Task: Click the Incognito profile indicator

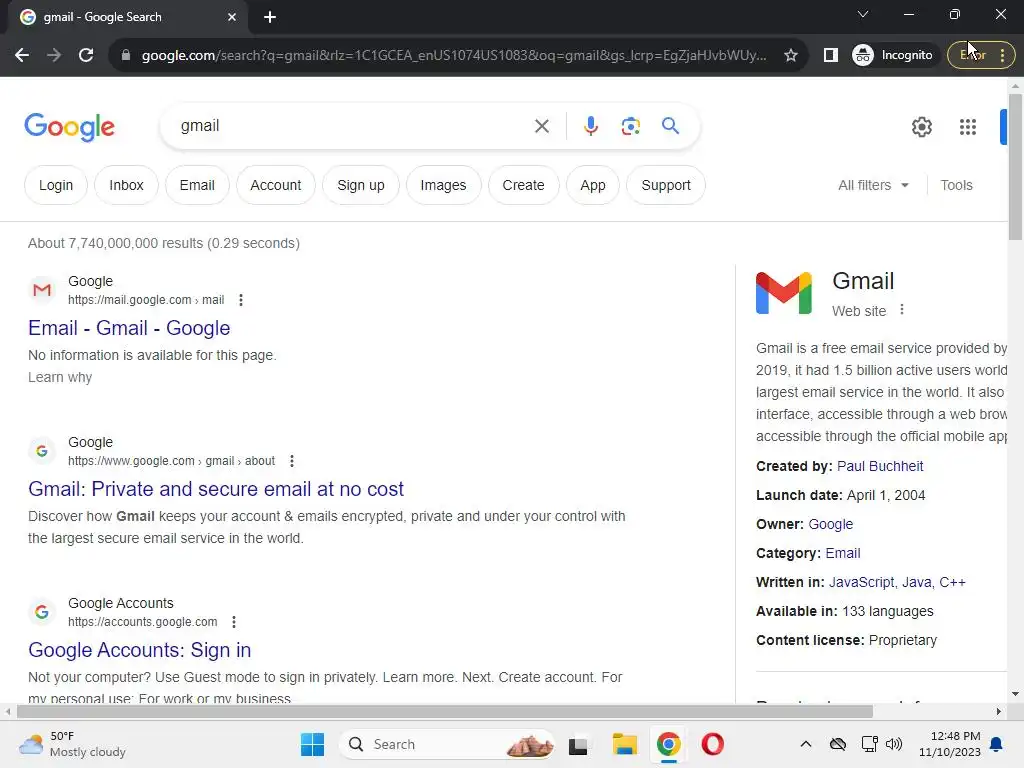Action: coord(893,56)
